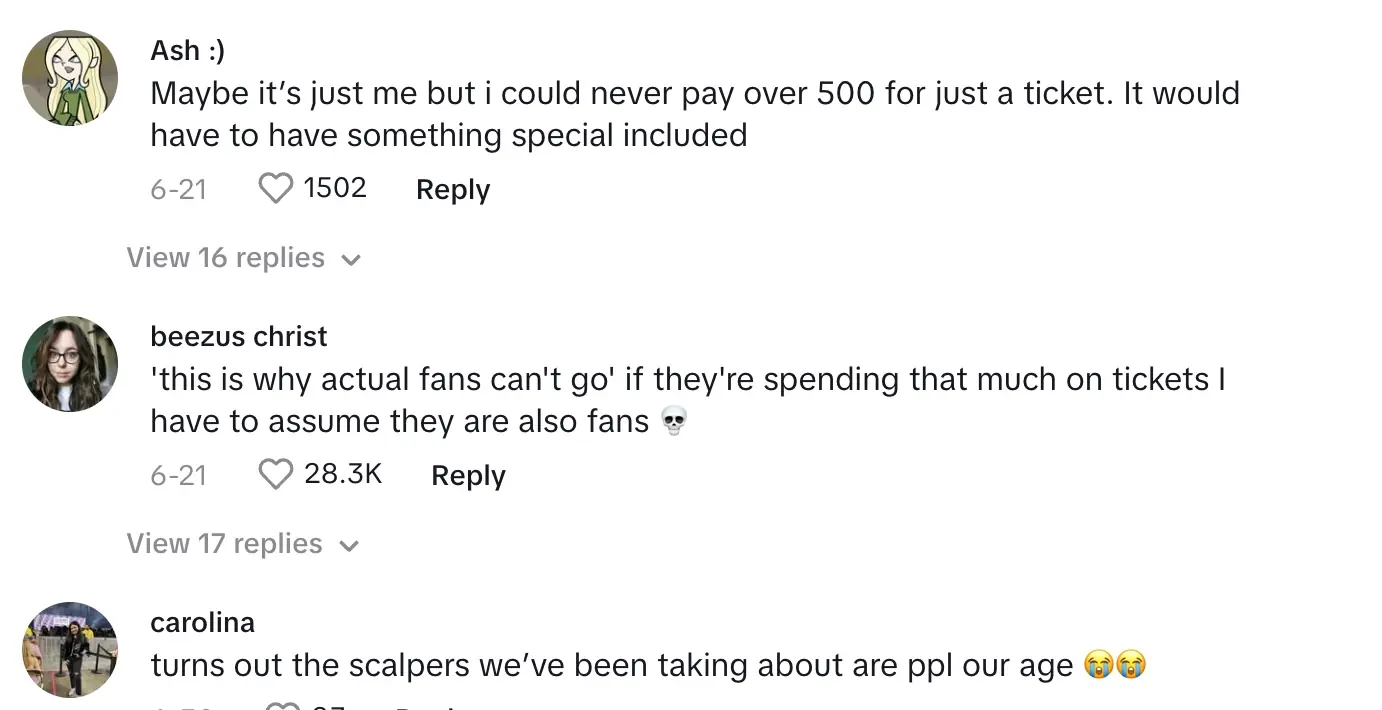Click the skull emoji in beezus christ's comment
Screen dimensions: 1382x710
[x=675, y=423]
